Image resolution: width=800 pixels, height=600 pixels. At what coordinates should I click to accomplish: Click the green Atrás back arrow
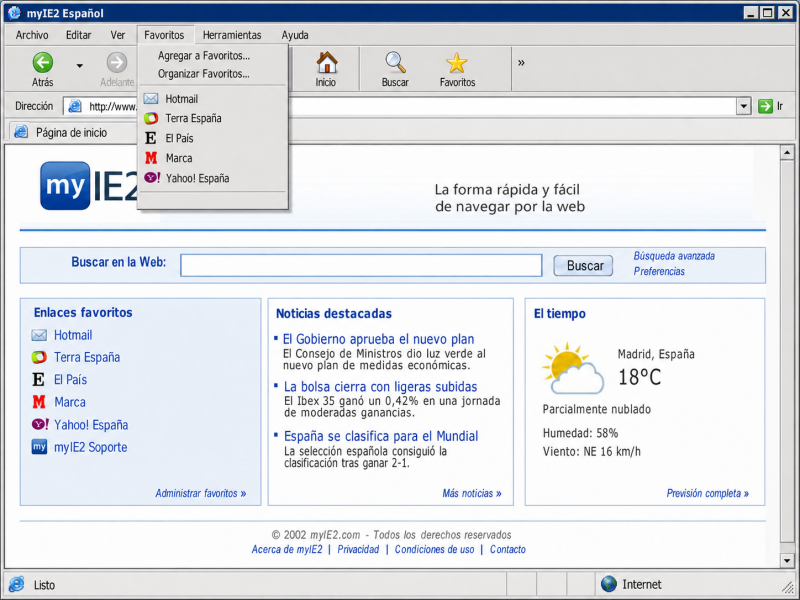click(43, 63)
